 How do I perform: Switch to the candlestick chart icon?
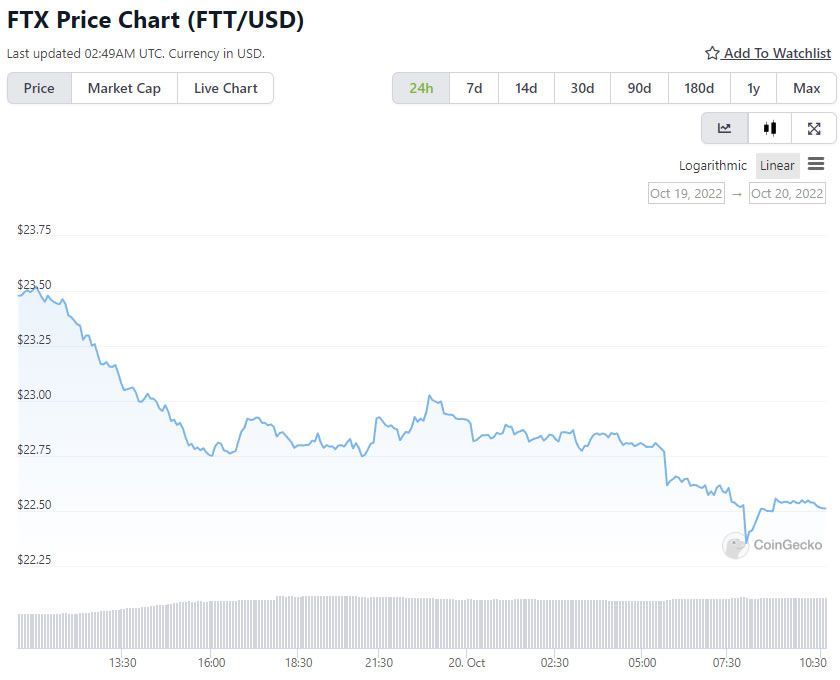(x=770, y=128)
